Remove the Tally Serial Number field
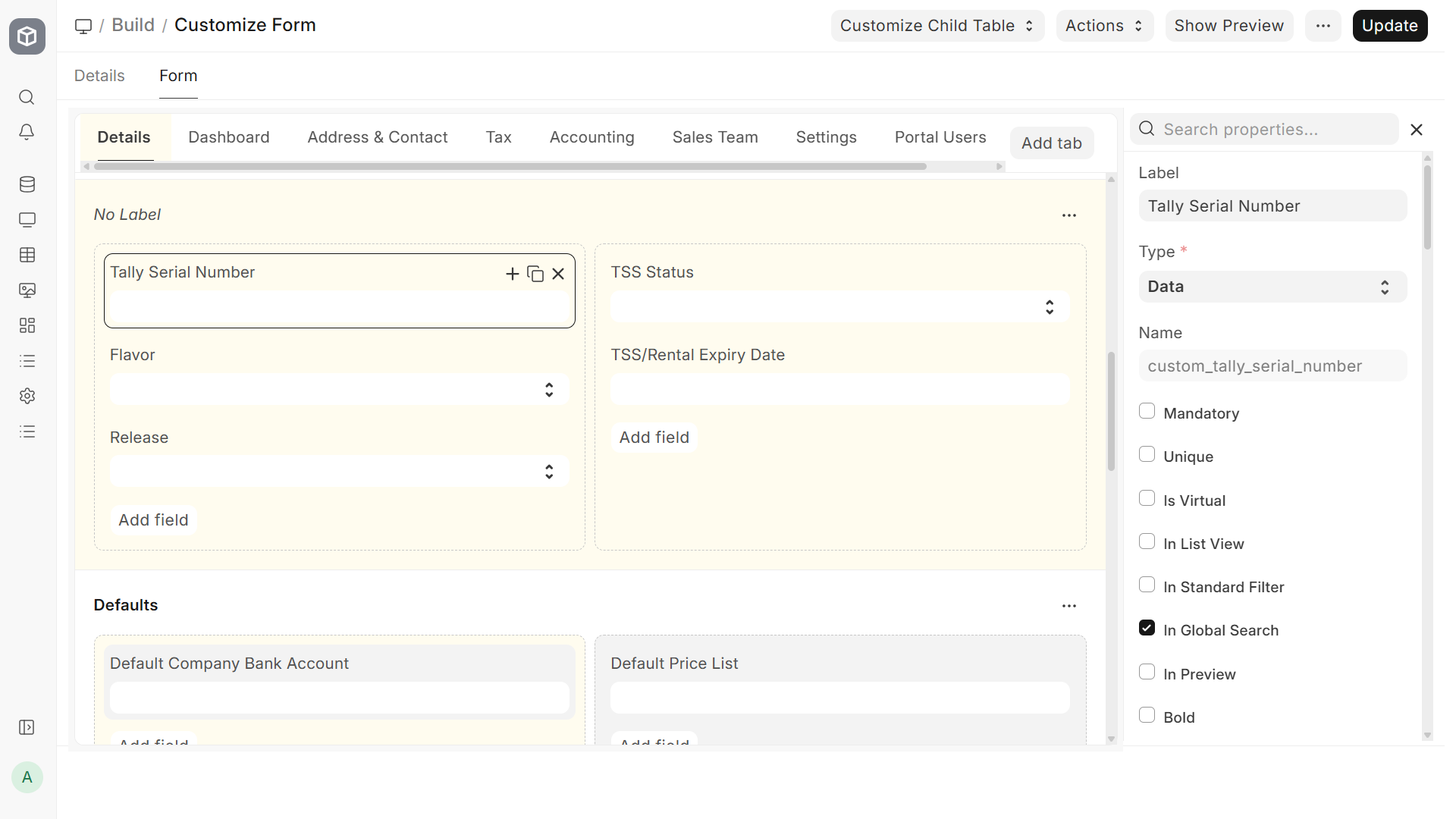The width and height of the screenshot is (1456, 819). pos(558,274)
